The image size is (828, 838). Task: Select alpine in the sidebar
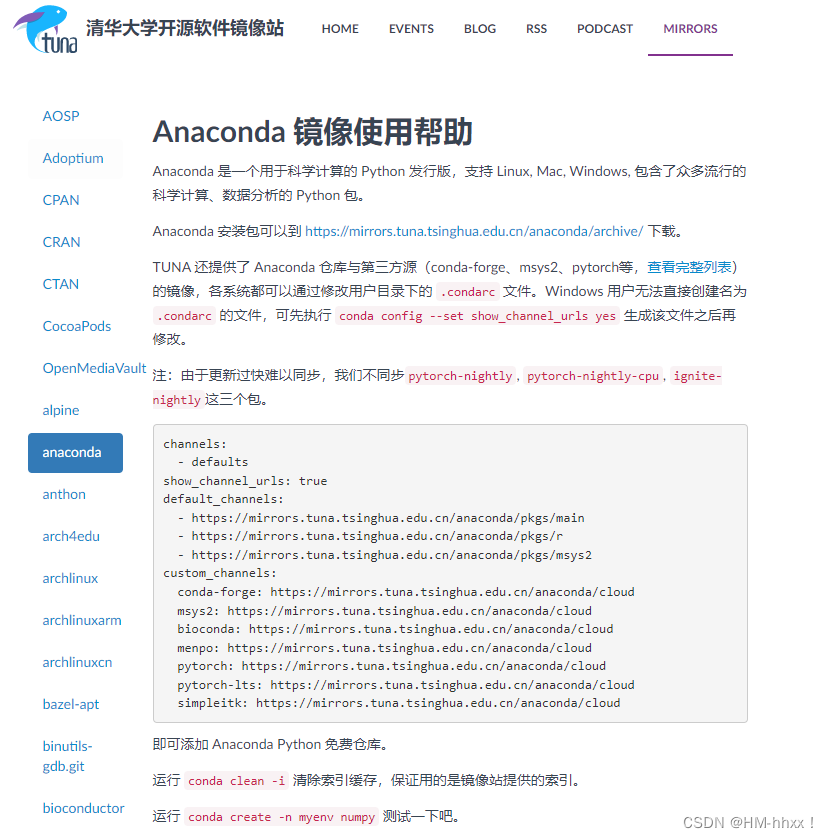61,410
